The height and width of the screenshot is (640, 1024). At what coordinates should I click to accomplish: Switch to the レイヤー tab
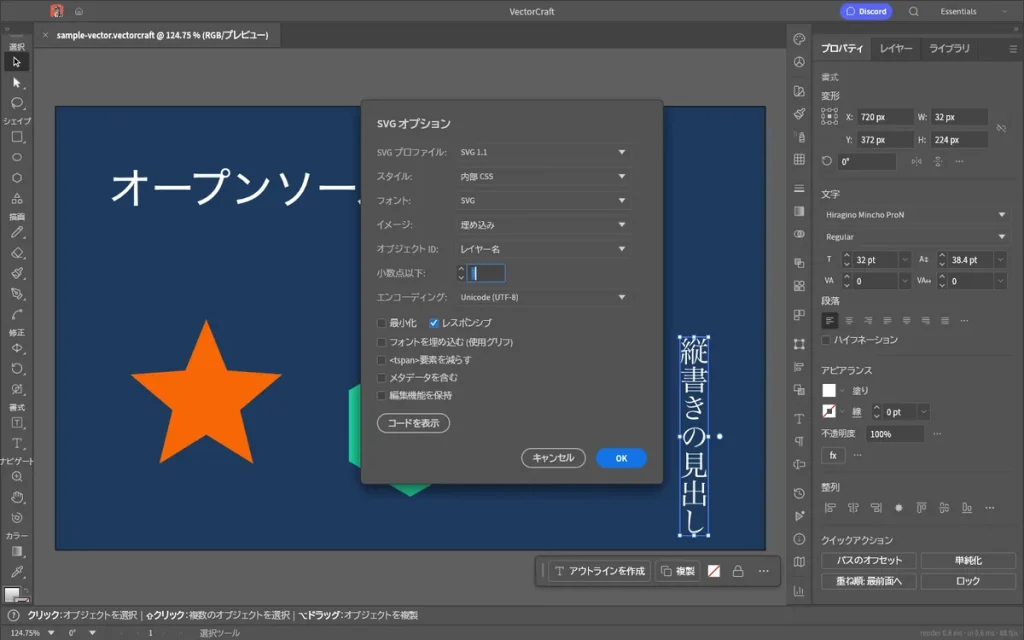pyautogui.click(x=895, y=48)
